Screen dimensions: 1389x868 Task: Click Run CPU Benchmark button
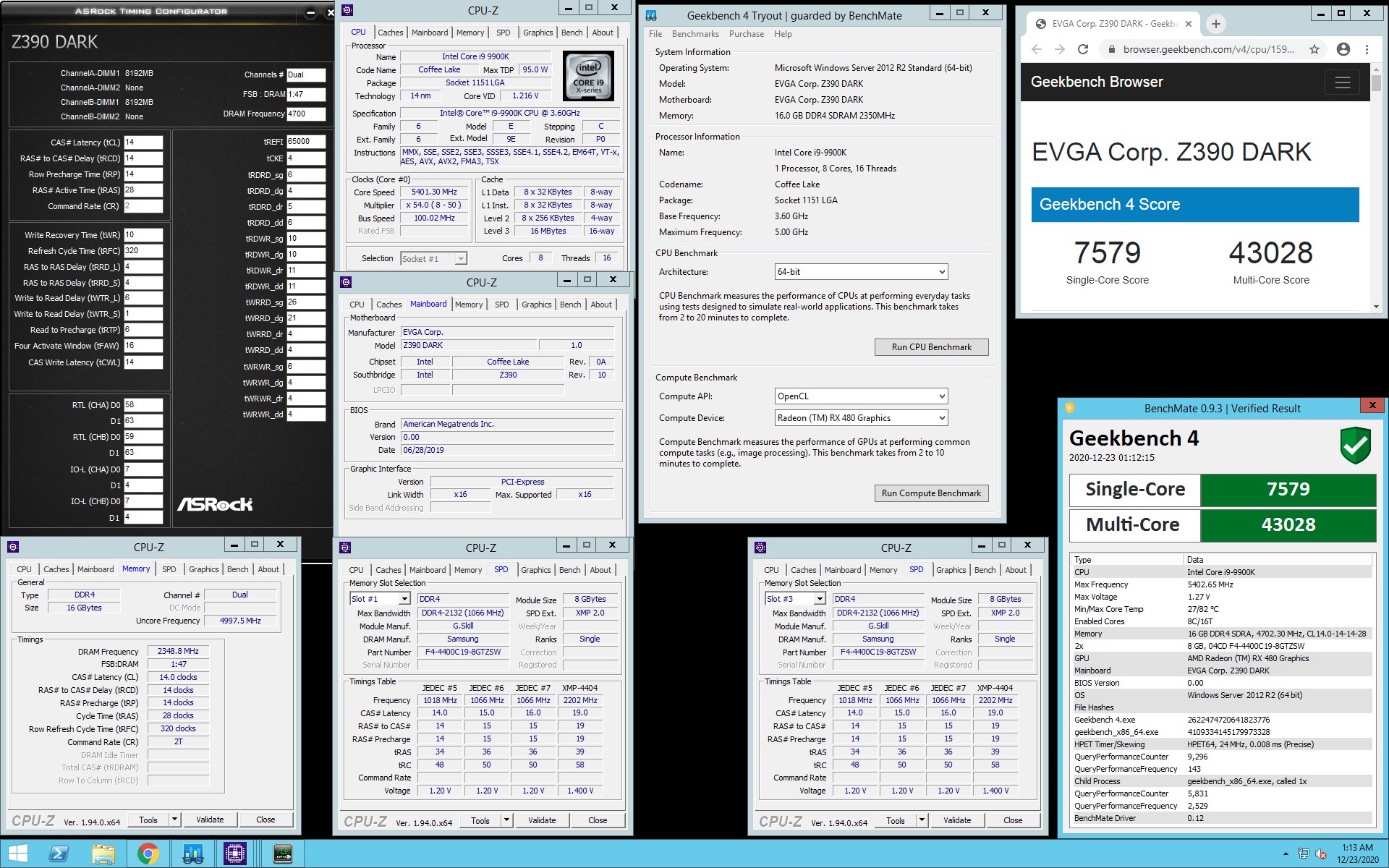click(x=931, y=347)
